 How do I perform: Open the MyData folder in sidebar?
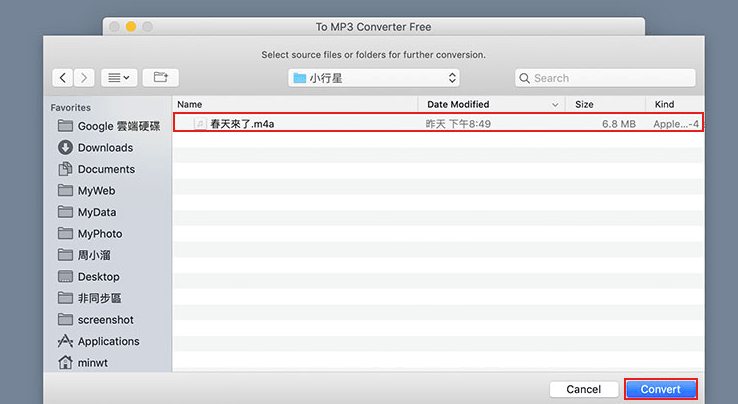point(87,212)
